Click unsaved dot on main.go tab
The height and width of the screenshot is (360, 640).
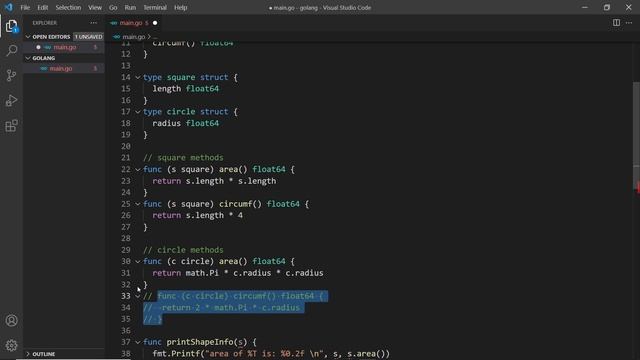tap(155, 23)
